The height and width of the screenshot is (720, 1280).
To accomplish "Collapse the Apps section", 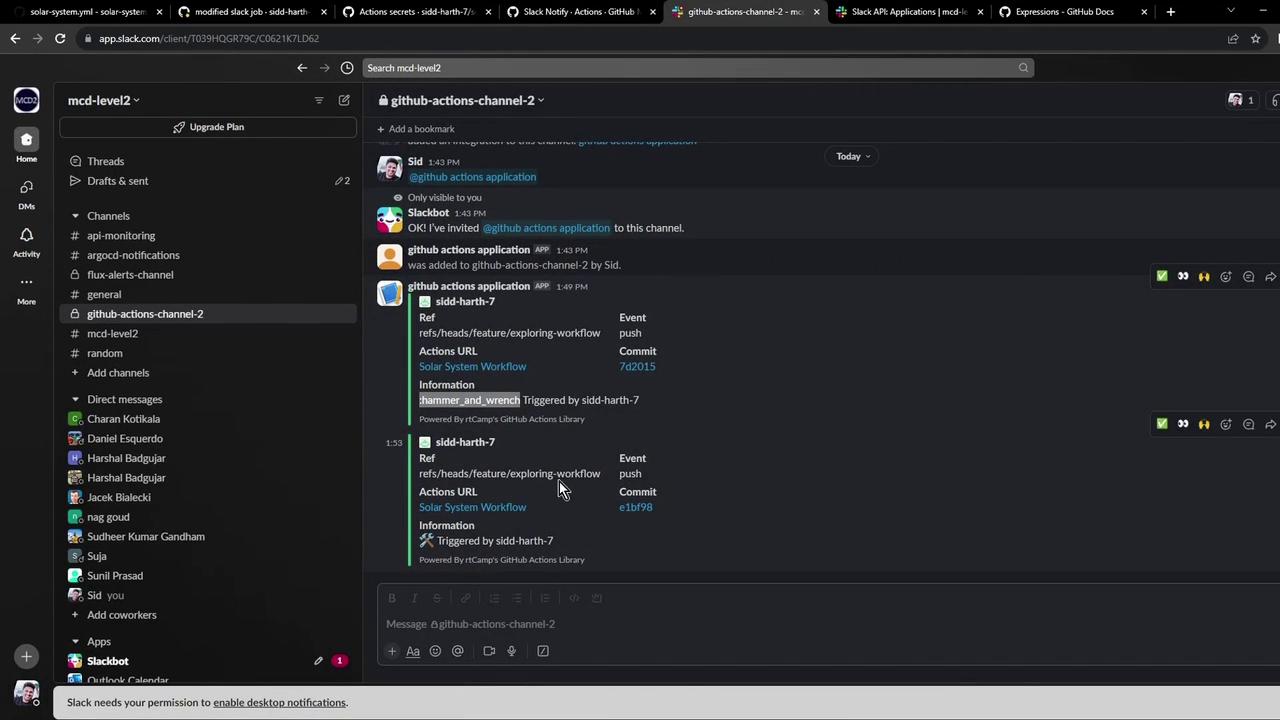I will [75, 642].
